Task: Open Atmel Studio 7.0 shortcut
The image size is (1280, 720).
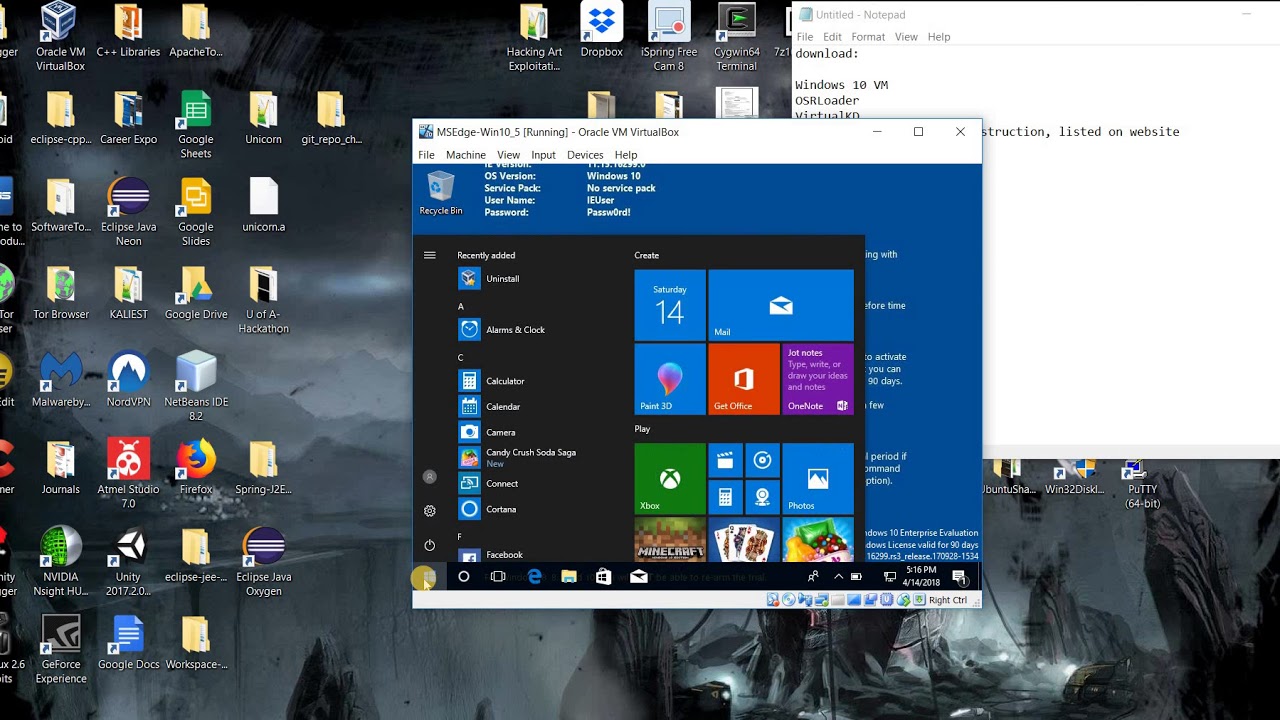Action: 129,474
